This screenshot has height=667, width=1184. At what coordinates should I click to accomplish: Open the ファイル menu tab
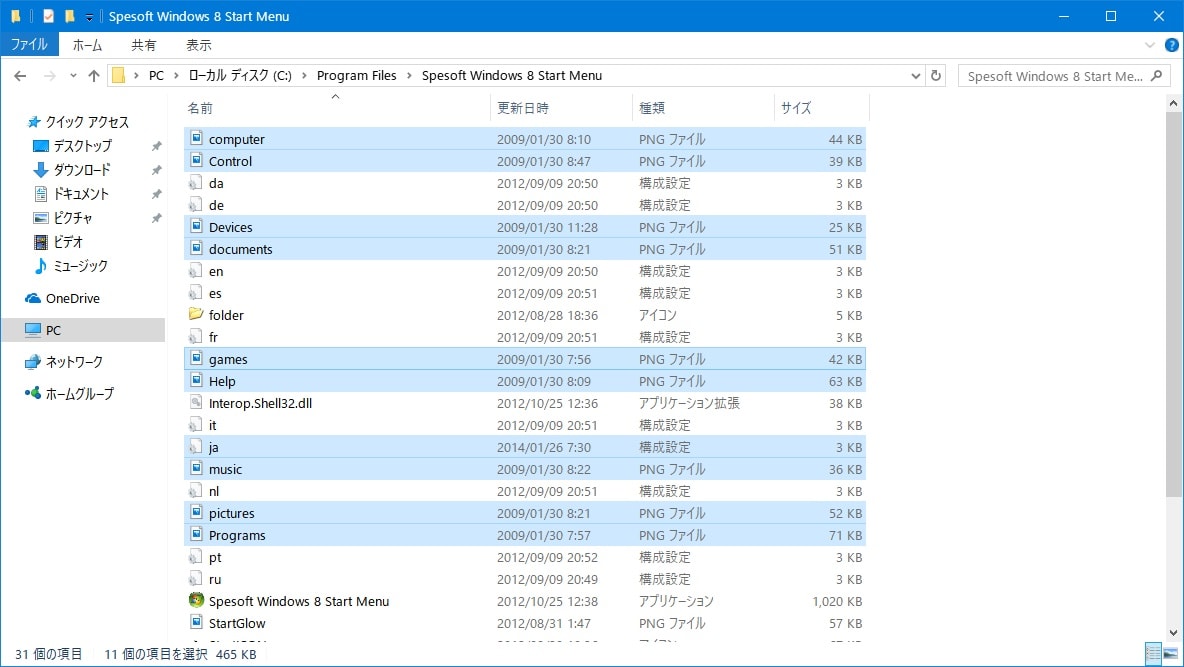pyautogui.click(x=29, y=45)
